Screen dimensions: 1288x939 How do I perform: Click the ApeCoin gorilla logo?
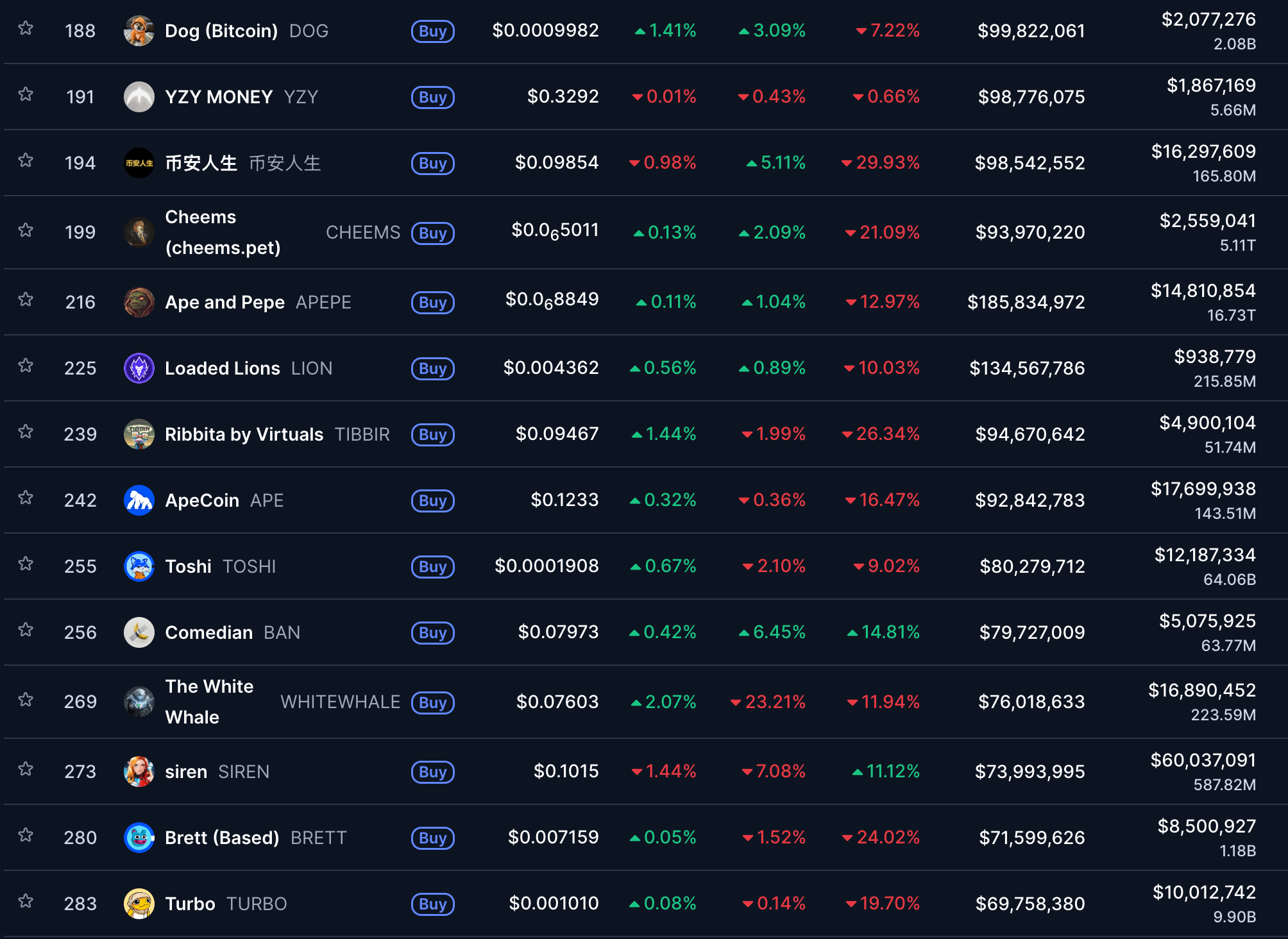pyautogui.click(x=139, y=500)
